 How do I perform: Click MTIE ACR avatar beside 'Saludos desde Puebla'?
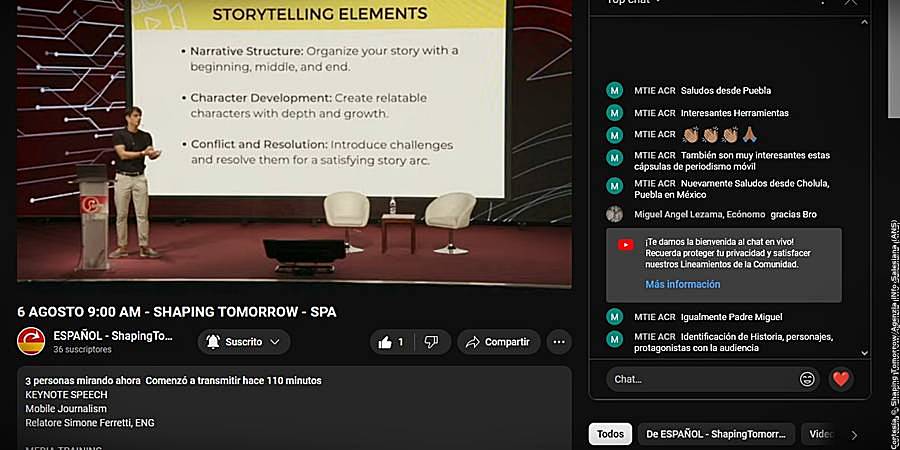614,91
